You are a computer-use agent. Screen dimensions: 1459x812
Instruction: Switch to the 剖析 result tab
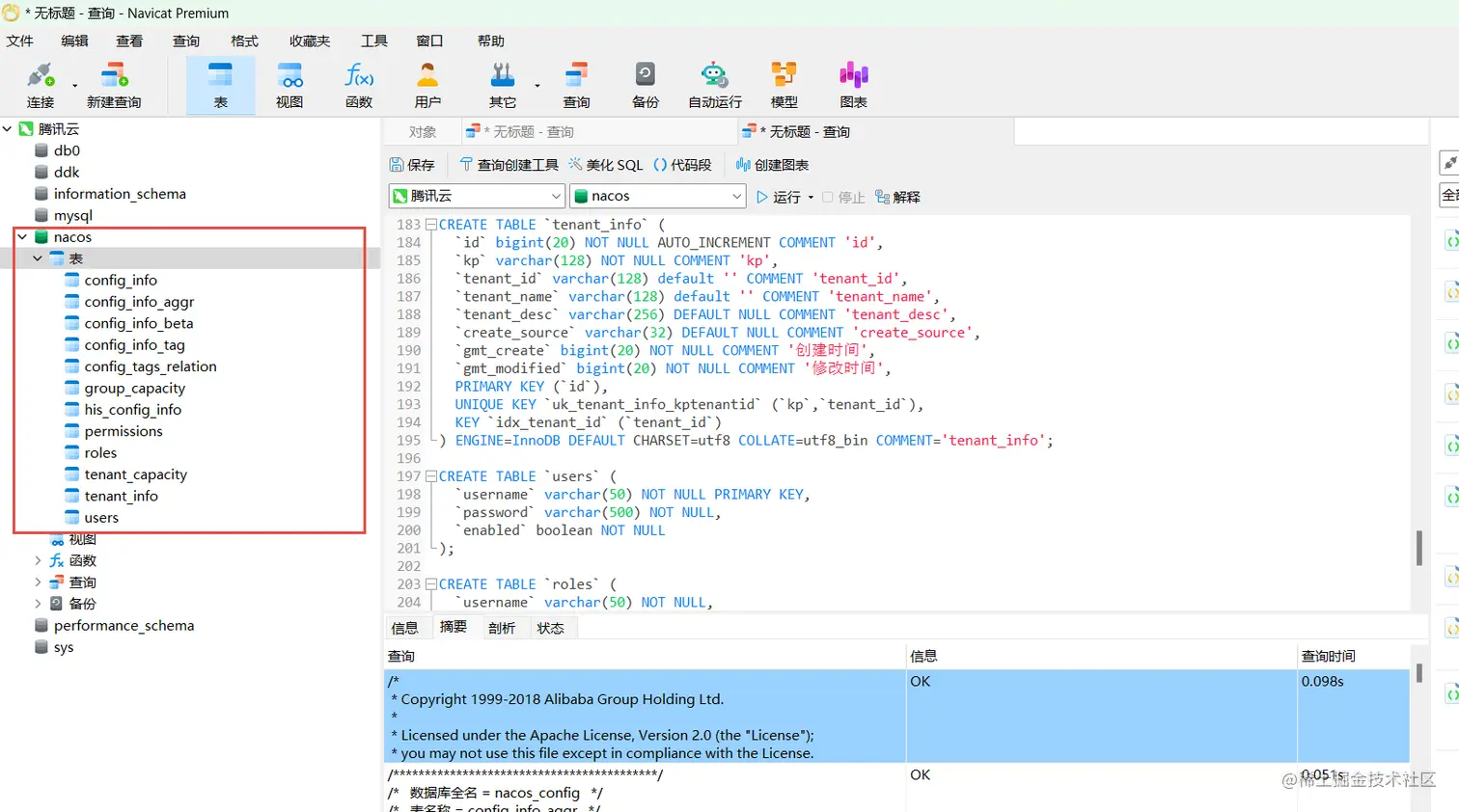point(502,628)
